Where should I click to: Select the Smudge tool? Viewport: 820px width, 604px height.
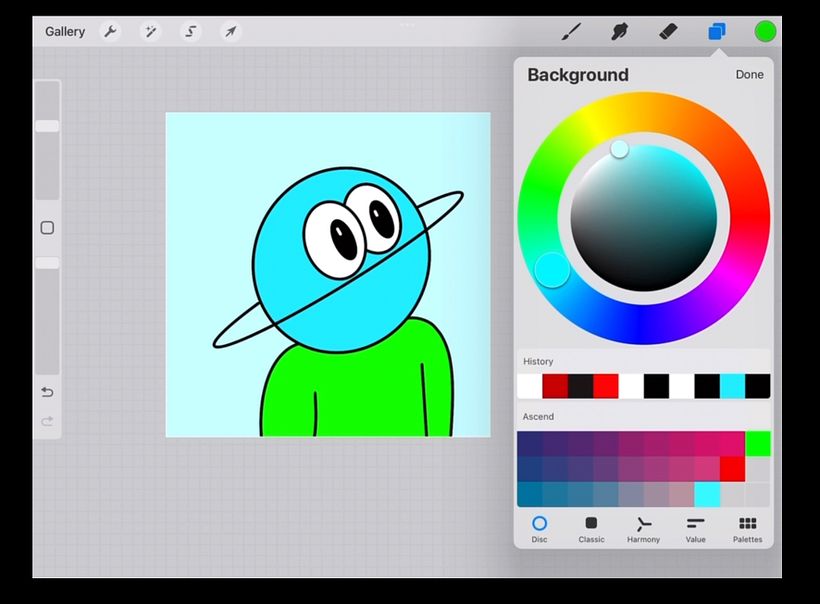pos(620,32)
